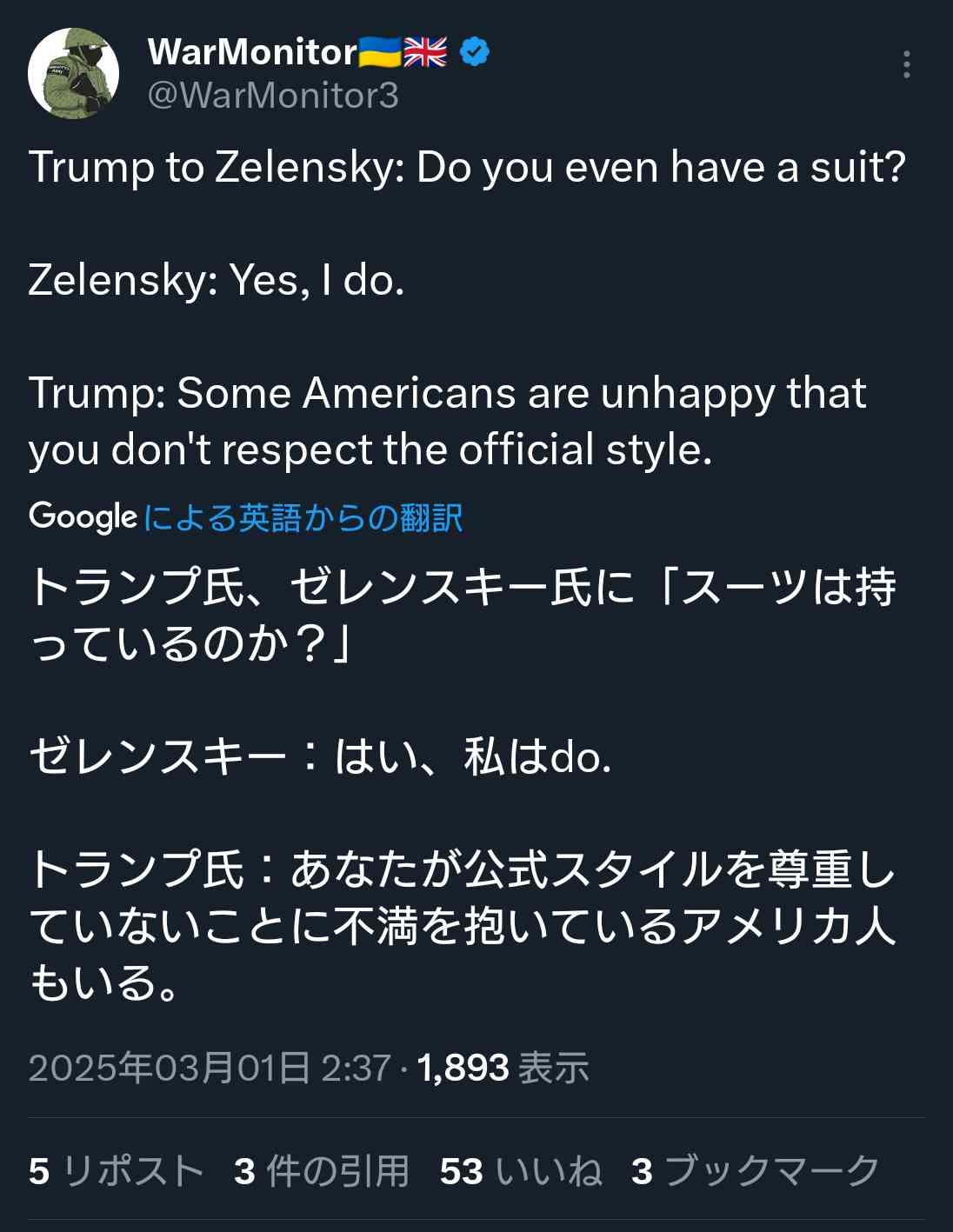Tap the 2025年03月01日 2:37 timestamp
The image size is (953, 1232).
[209, 1068]
